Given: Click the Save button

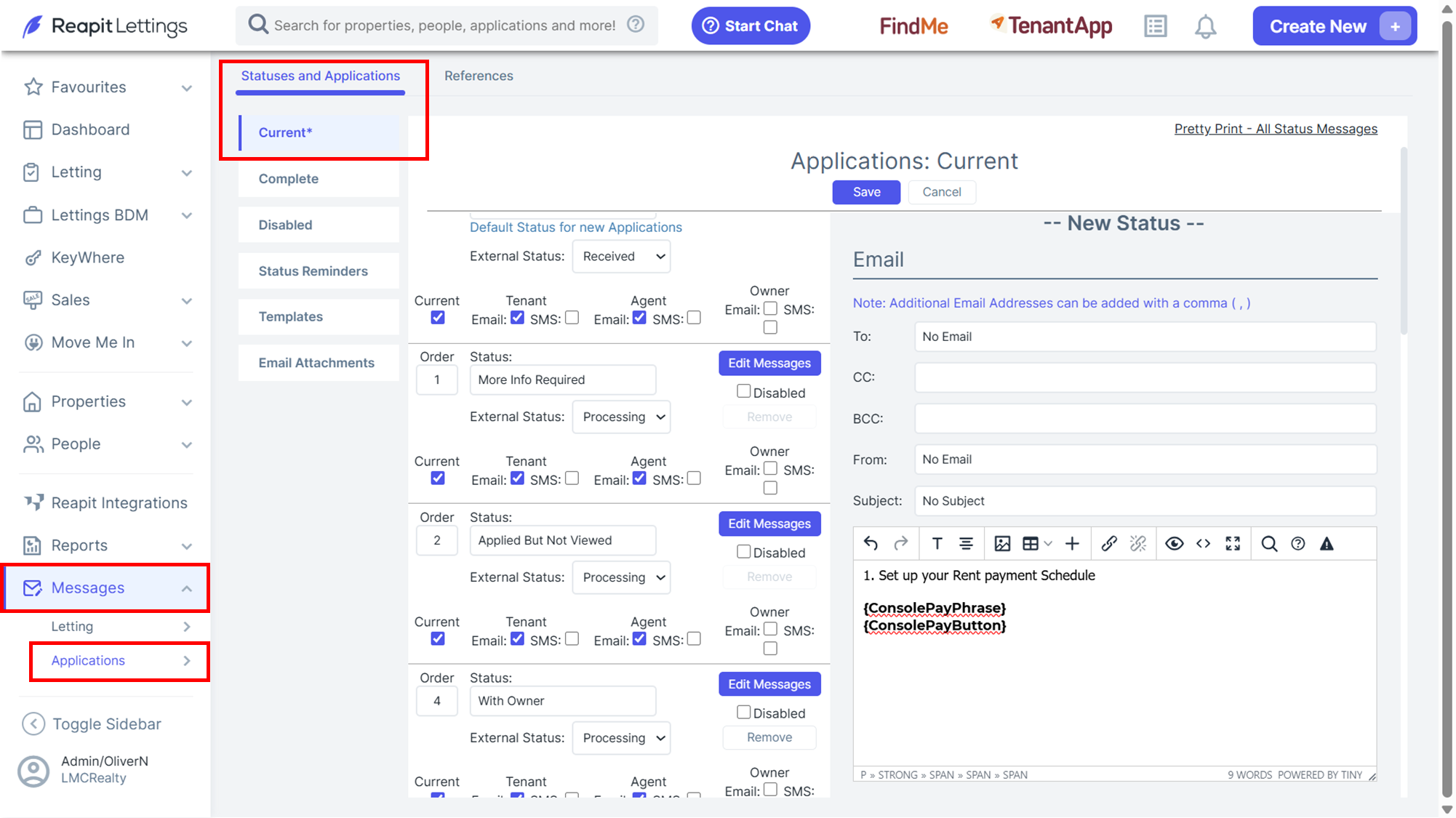Looking at the screenshot, I should 866,192.
